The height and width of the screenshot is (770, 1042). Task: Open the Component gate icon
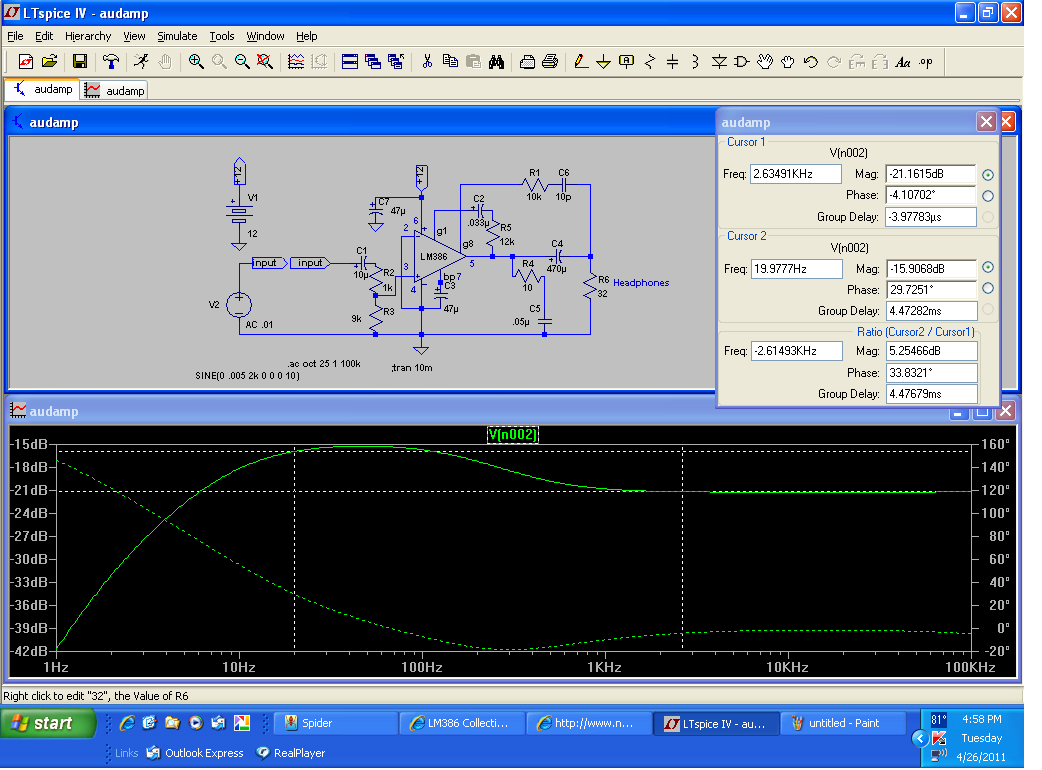742,62
